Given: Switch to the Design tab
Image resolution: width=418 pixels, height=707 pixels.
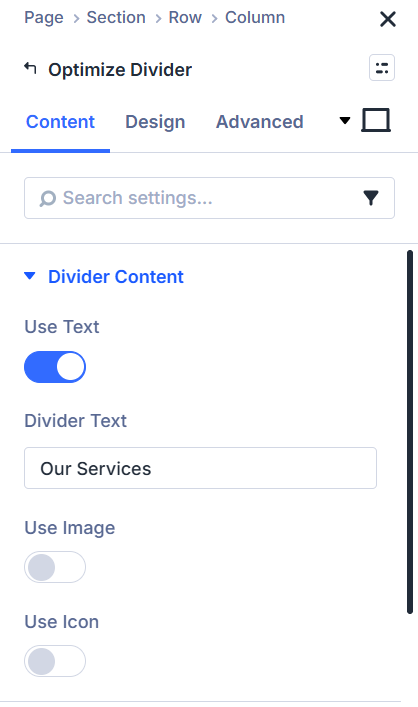Looking at the screenshot, I should (x=155, y=122).
